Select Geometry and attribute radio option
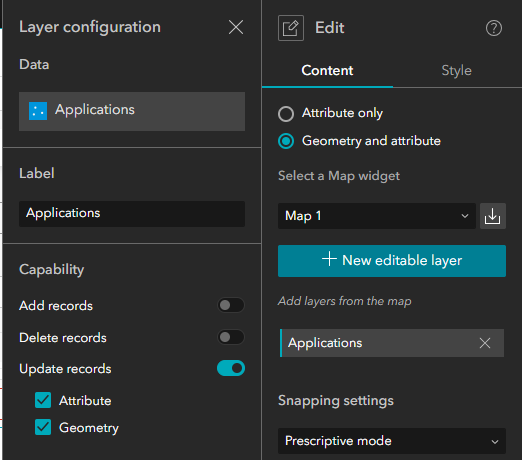The height and width of the screenshot is (460, 522). (x=286, y=141)
